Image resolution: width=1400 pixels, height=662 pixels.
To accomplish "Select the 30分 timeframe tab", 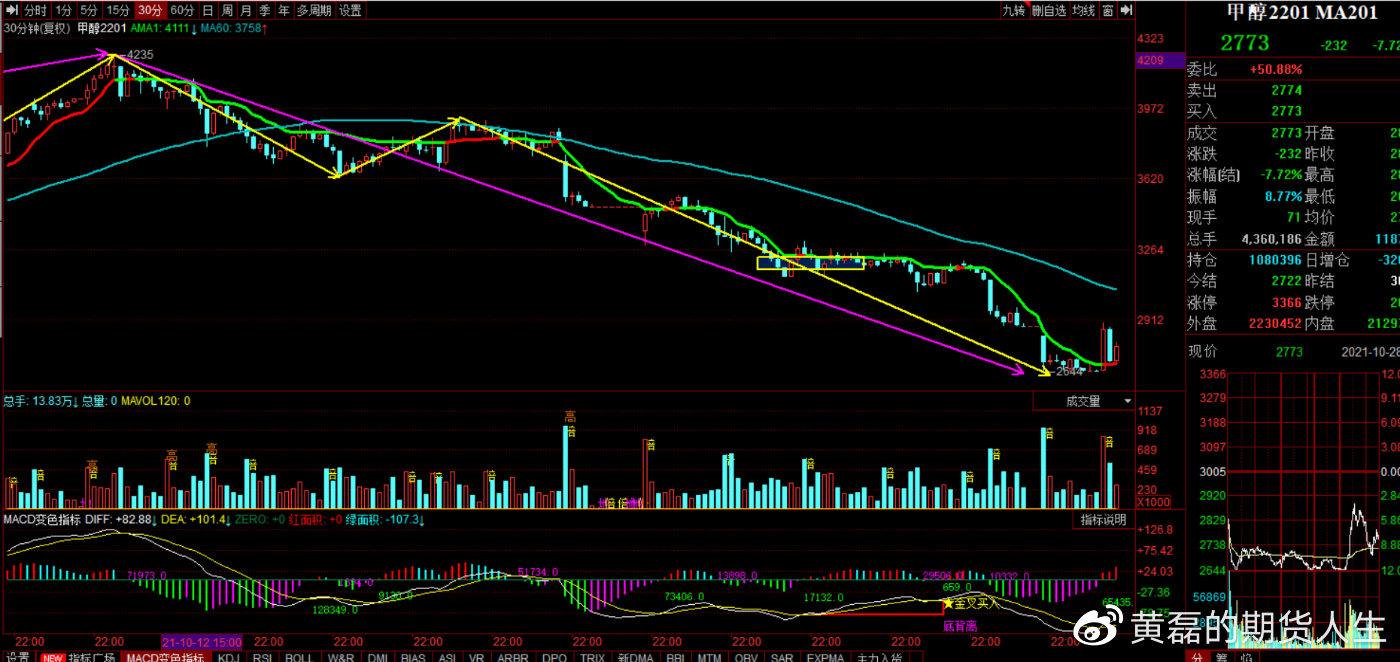I will 150,10.
